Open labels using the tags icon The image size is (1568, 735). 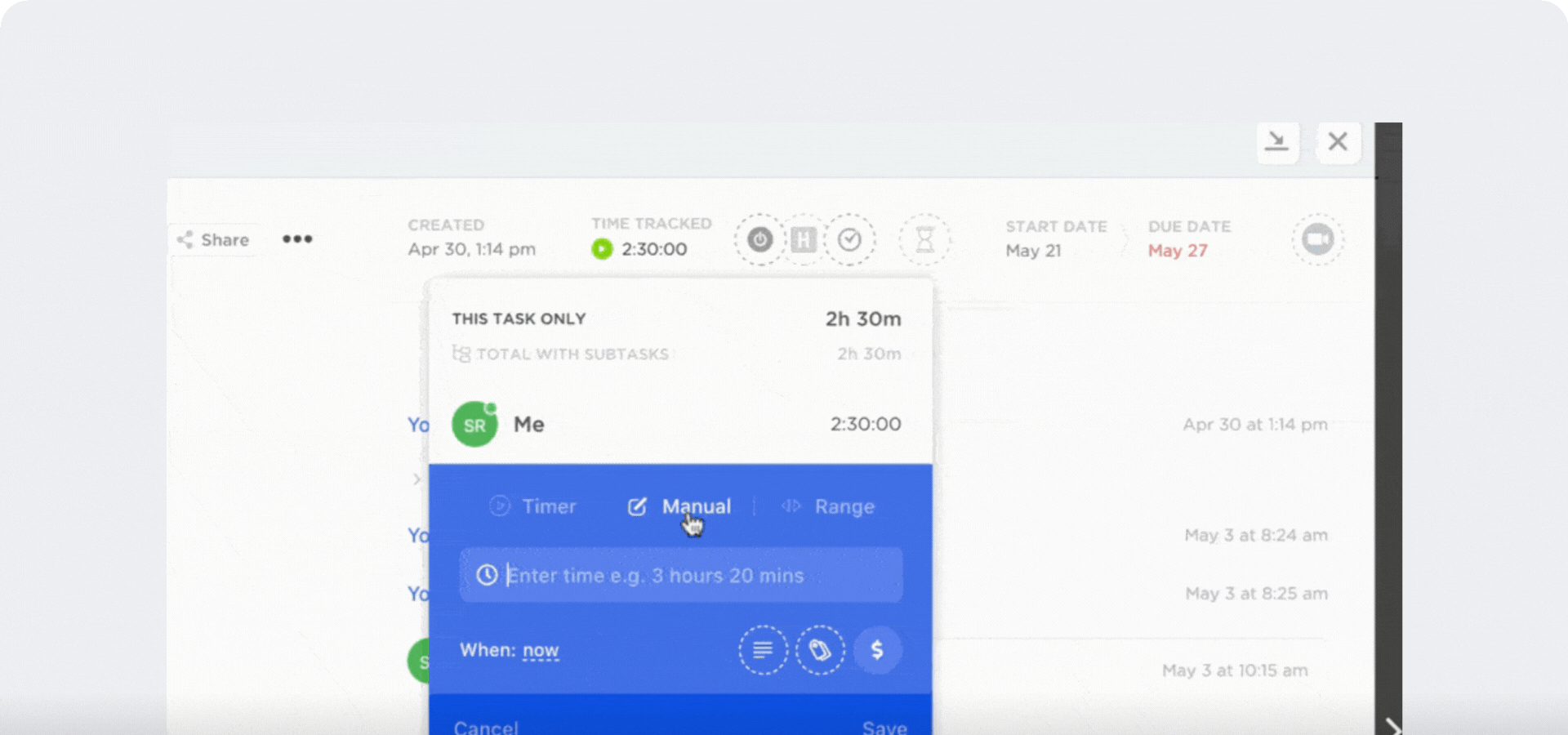820,650
